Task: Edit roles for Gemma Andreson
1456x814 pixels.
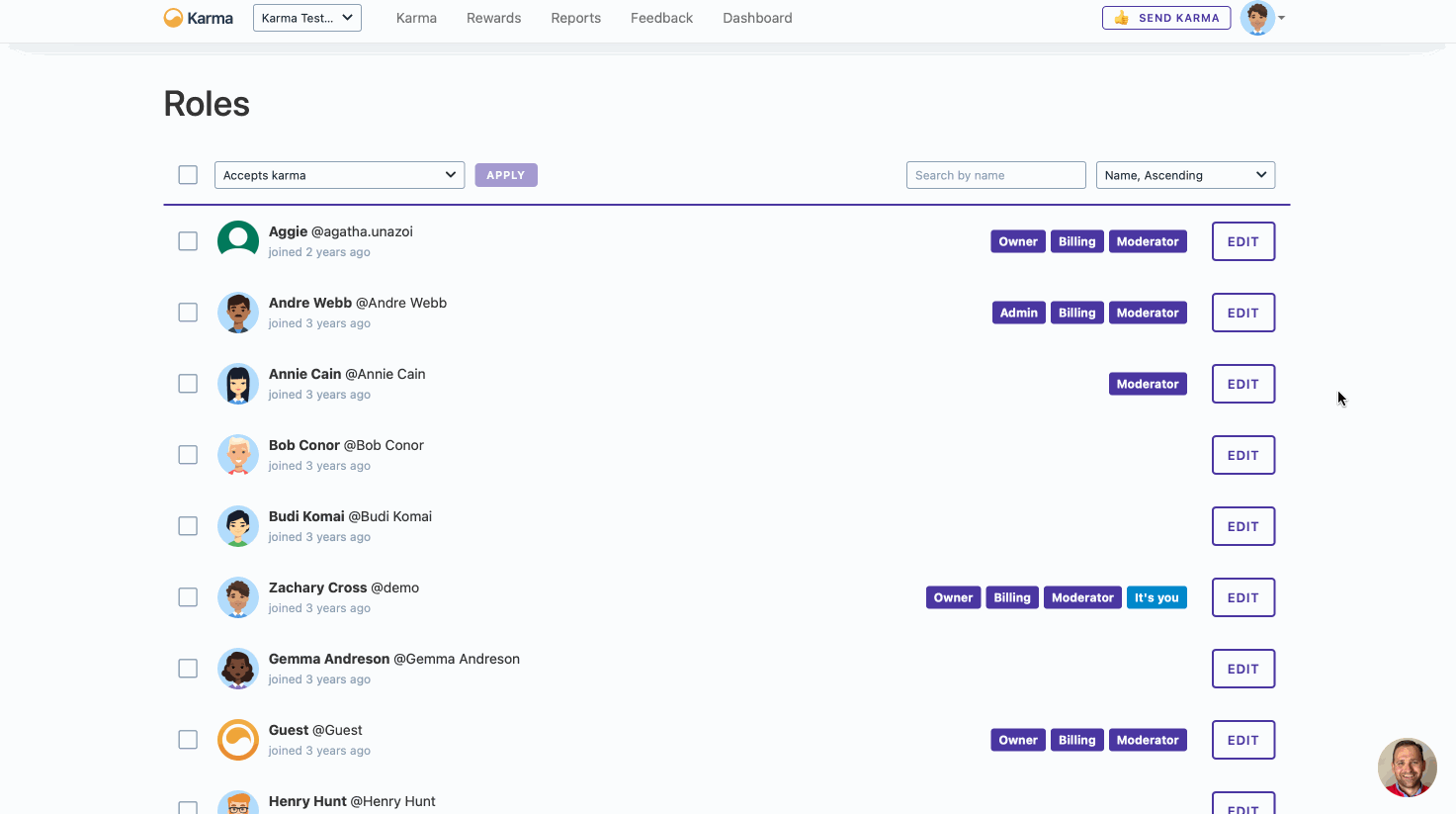Action: pyautogui.click(x=1243, y=669)
